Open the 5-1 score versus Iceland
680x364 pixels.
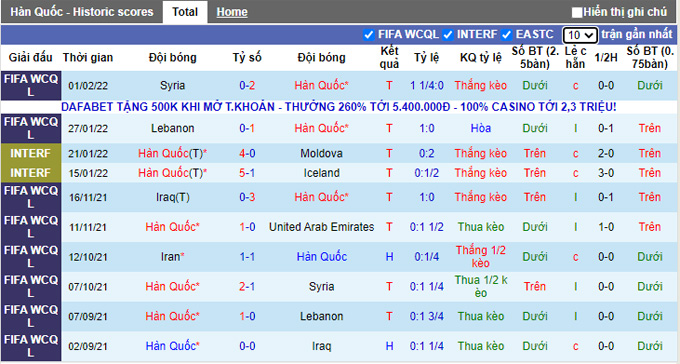tap(247, 173)
